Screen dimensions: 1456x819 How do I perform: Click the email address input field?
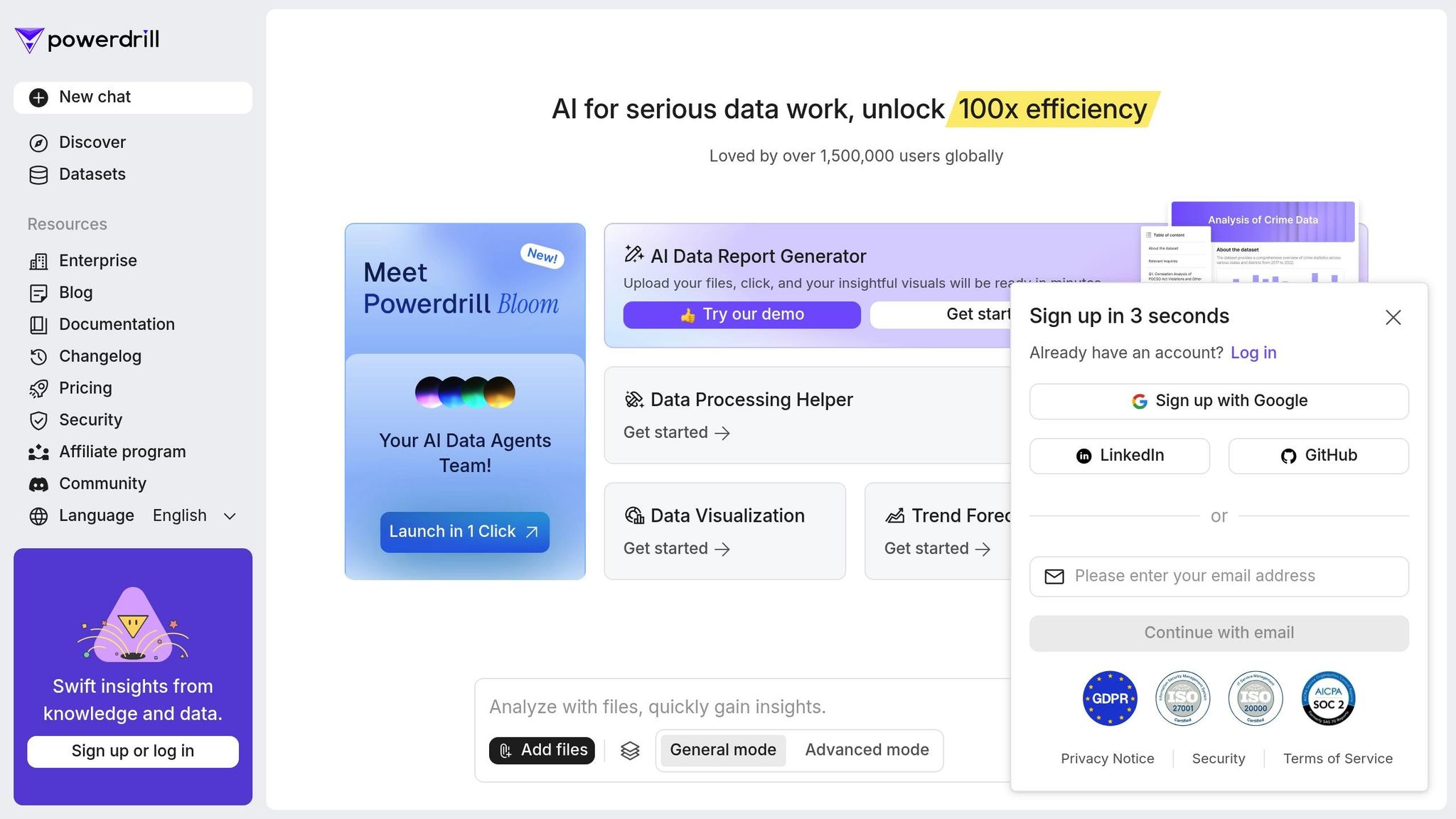1219,576
